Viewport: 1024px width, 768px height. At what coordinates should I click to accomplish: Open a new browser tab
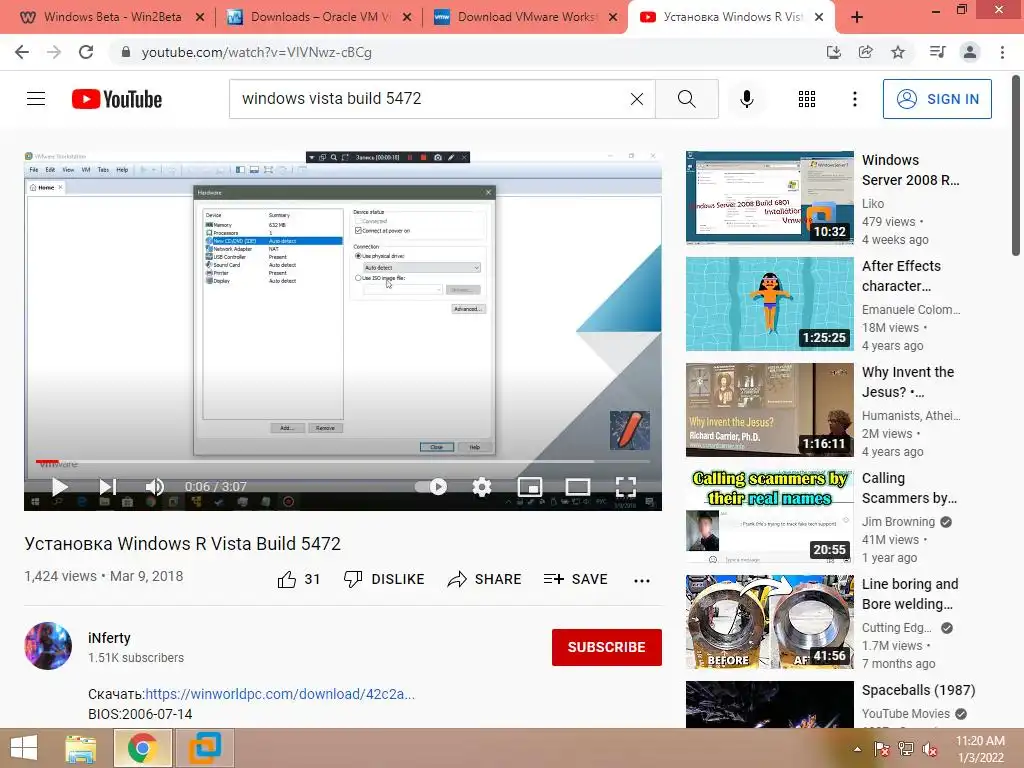click(857, 17)
